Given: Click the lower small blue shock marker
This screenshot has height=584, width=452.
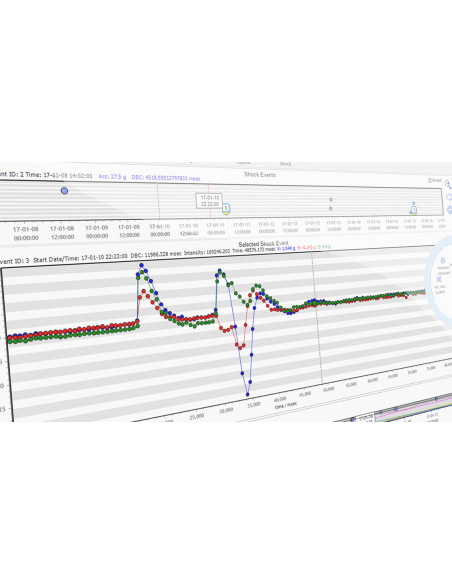Looking at the screenshot, I should click(331, 209).
